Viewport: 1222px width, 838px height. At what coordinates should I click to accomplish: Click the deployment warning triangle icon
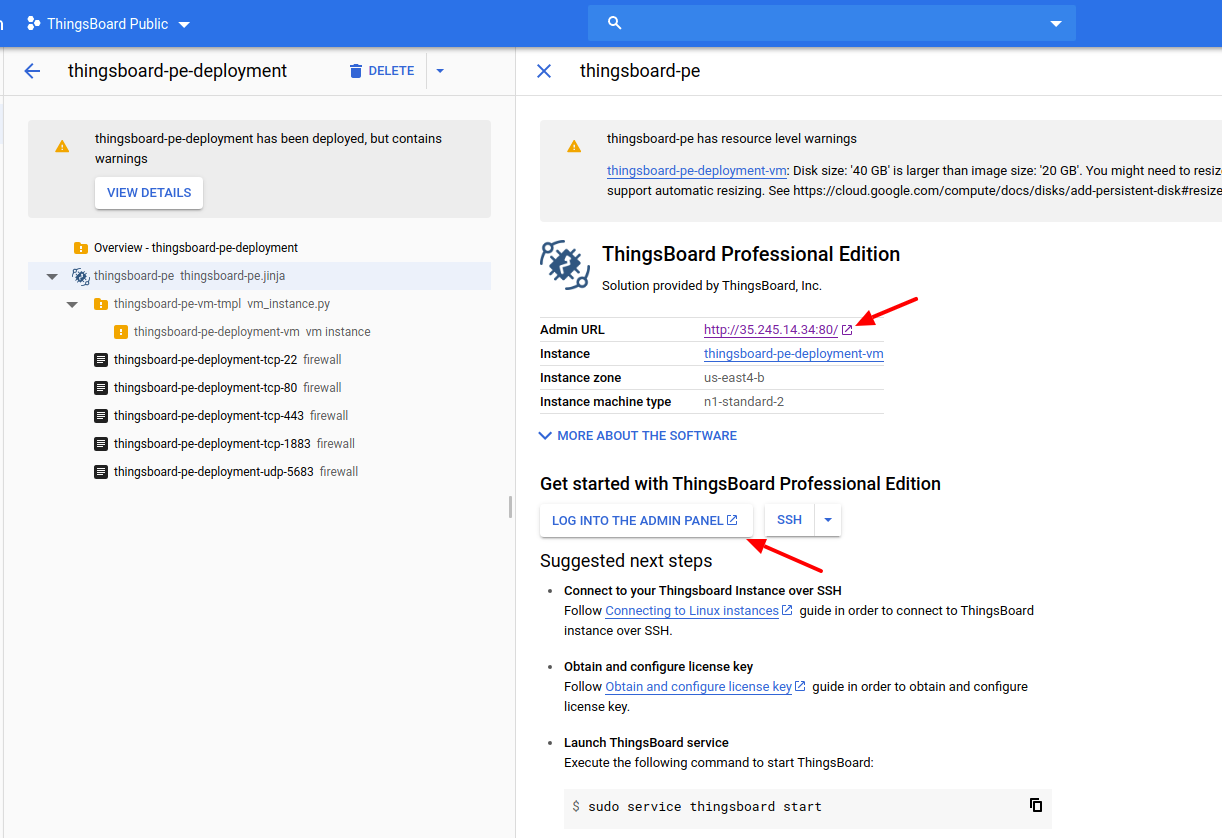[x=62, y=146]
